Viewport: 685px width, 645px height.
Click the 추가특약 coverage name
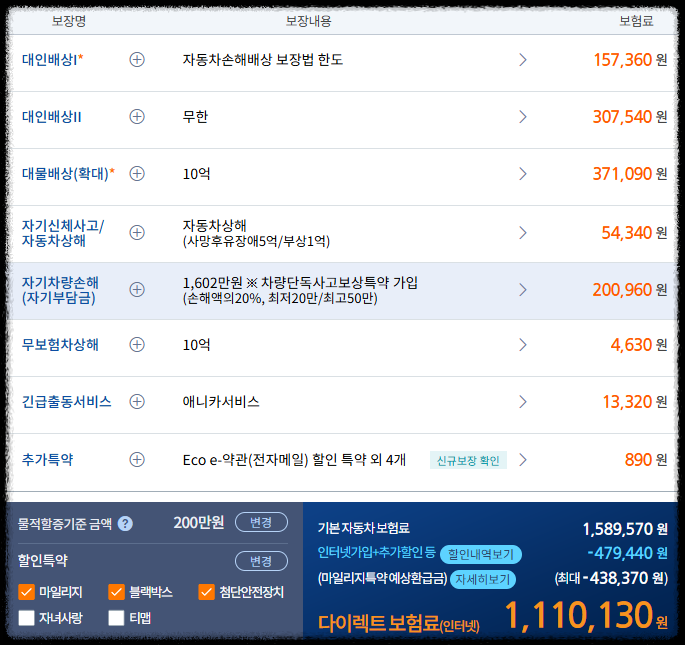[x=48, y=460]
